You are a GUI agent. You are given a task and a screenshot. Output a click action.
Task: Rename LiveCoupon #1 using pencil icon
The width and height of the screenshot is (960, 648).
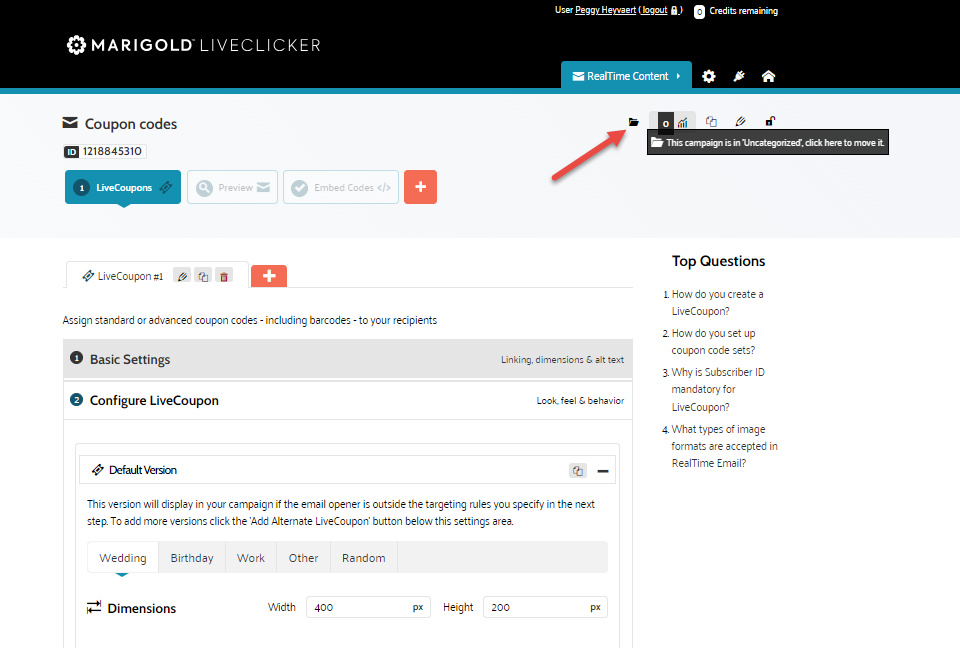point(182,276)
